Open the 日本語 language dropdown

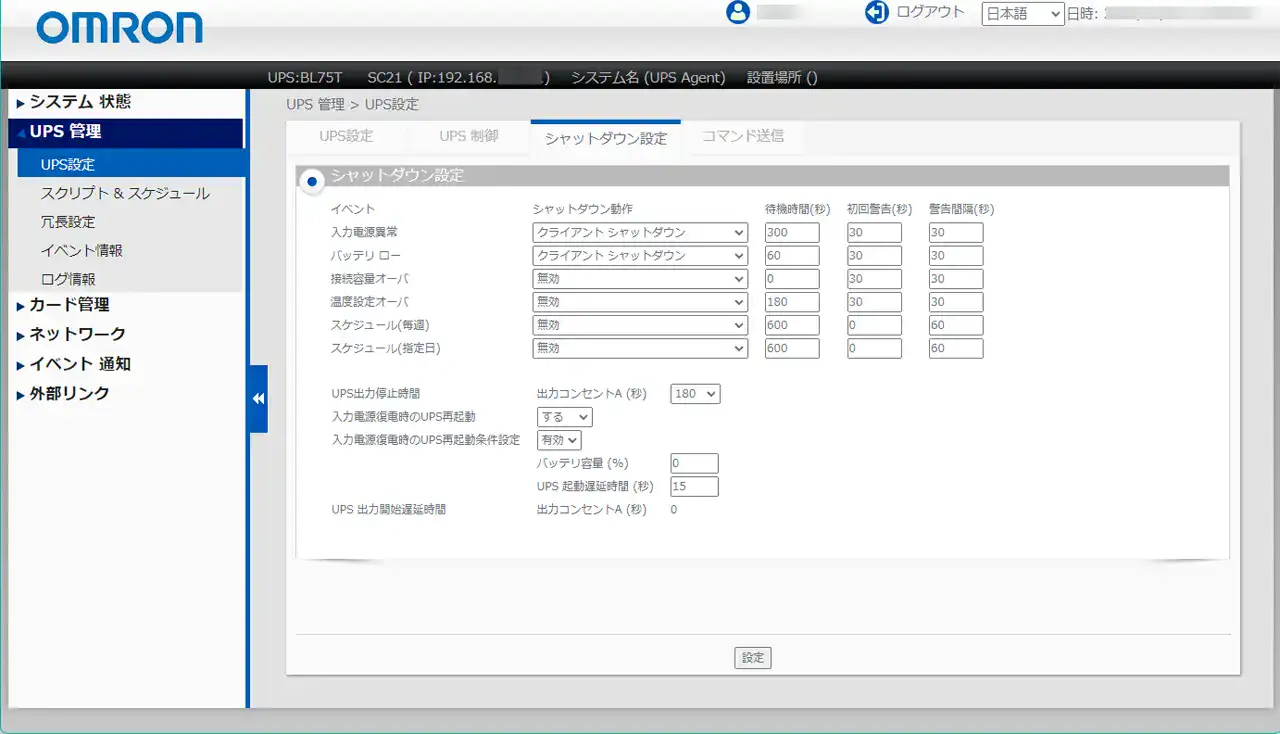tap(1022, 14)
